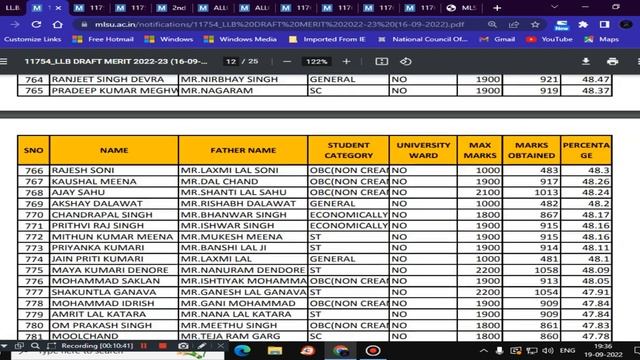Click the FATHER NAME column header
Viewport: 640px width, 360px height.
click(x=243, y=150)
